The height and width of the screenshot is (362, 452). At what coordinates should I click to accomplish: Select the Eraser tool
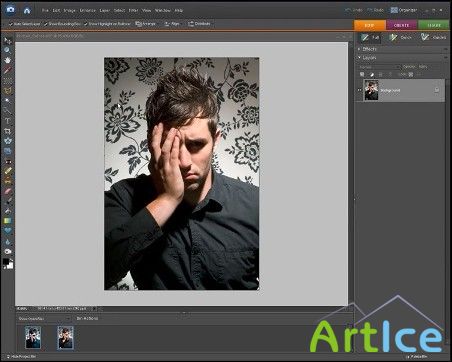[7, 191]
